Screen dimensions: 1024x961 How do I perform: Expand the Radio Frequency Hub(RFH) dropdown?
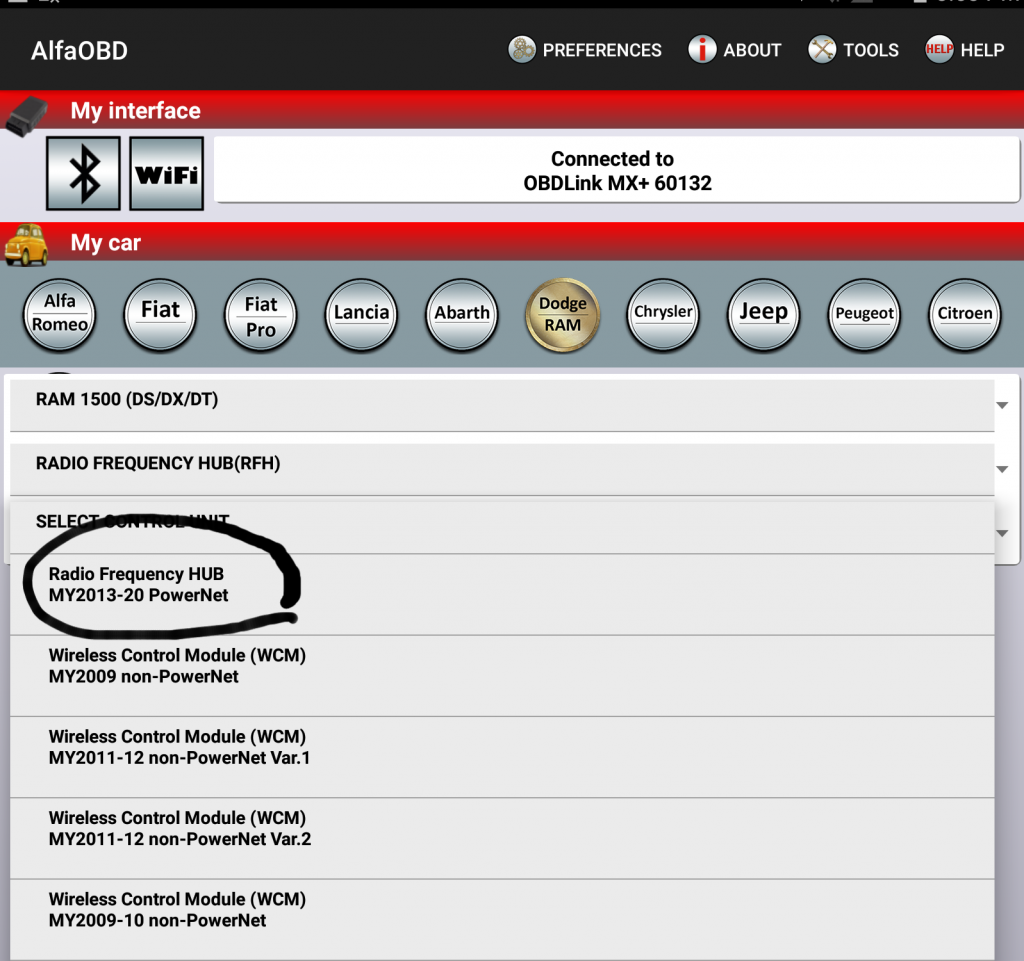502,469
